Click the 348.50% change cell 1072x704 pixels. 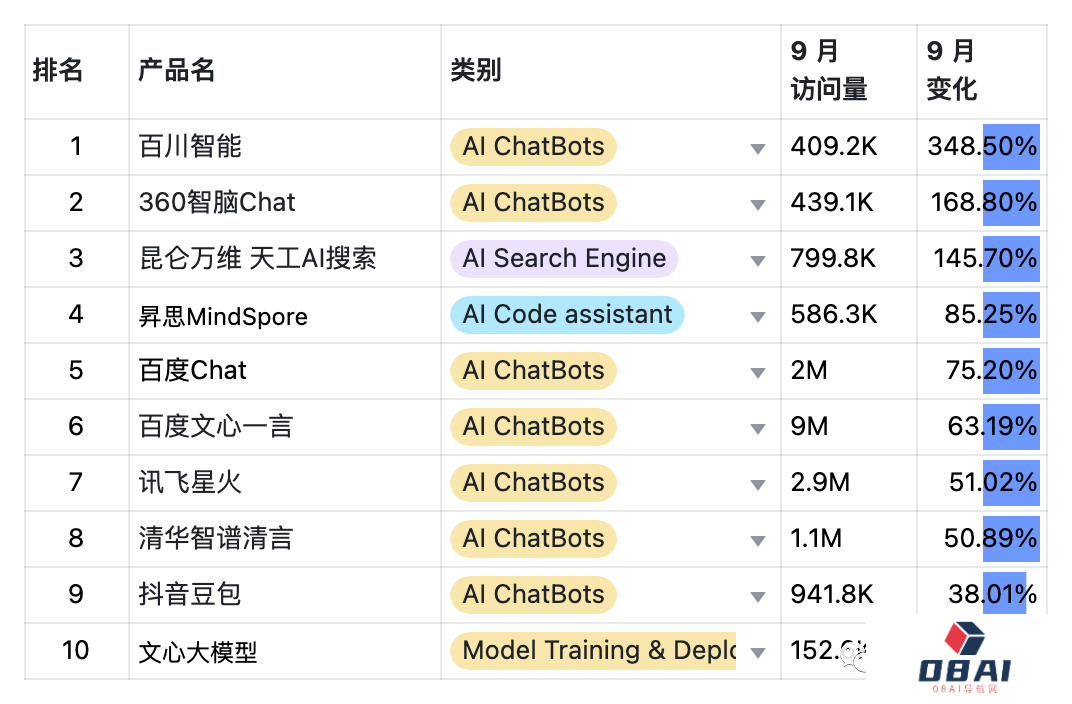(x=982, y=146)
